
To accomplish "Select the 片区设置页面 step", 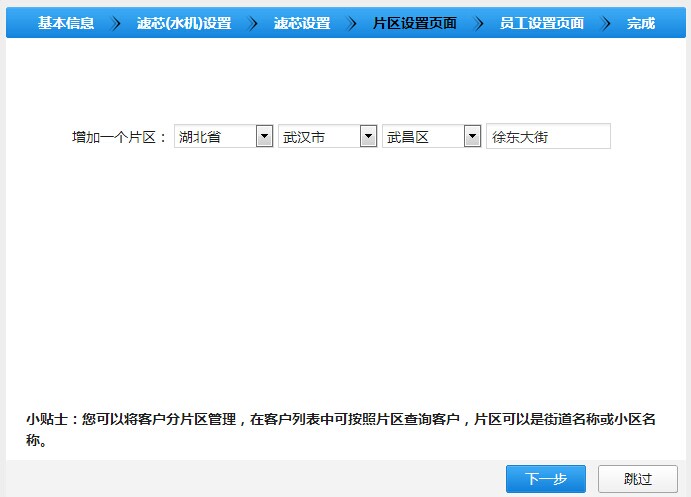I will point(414,23).
